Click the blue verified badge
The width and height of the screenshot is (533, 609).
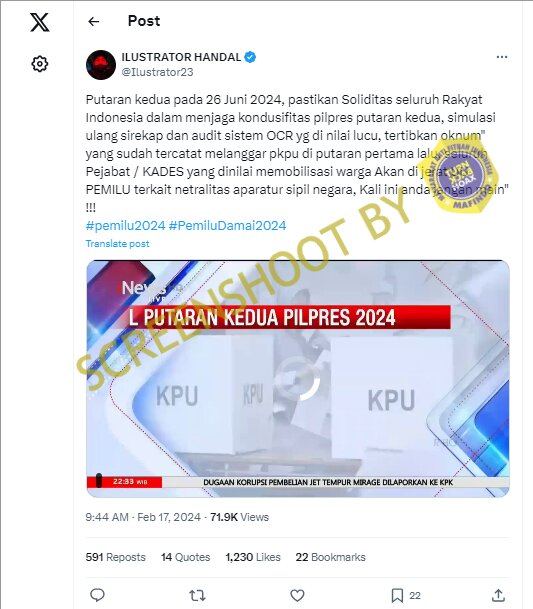click(250, 57)
